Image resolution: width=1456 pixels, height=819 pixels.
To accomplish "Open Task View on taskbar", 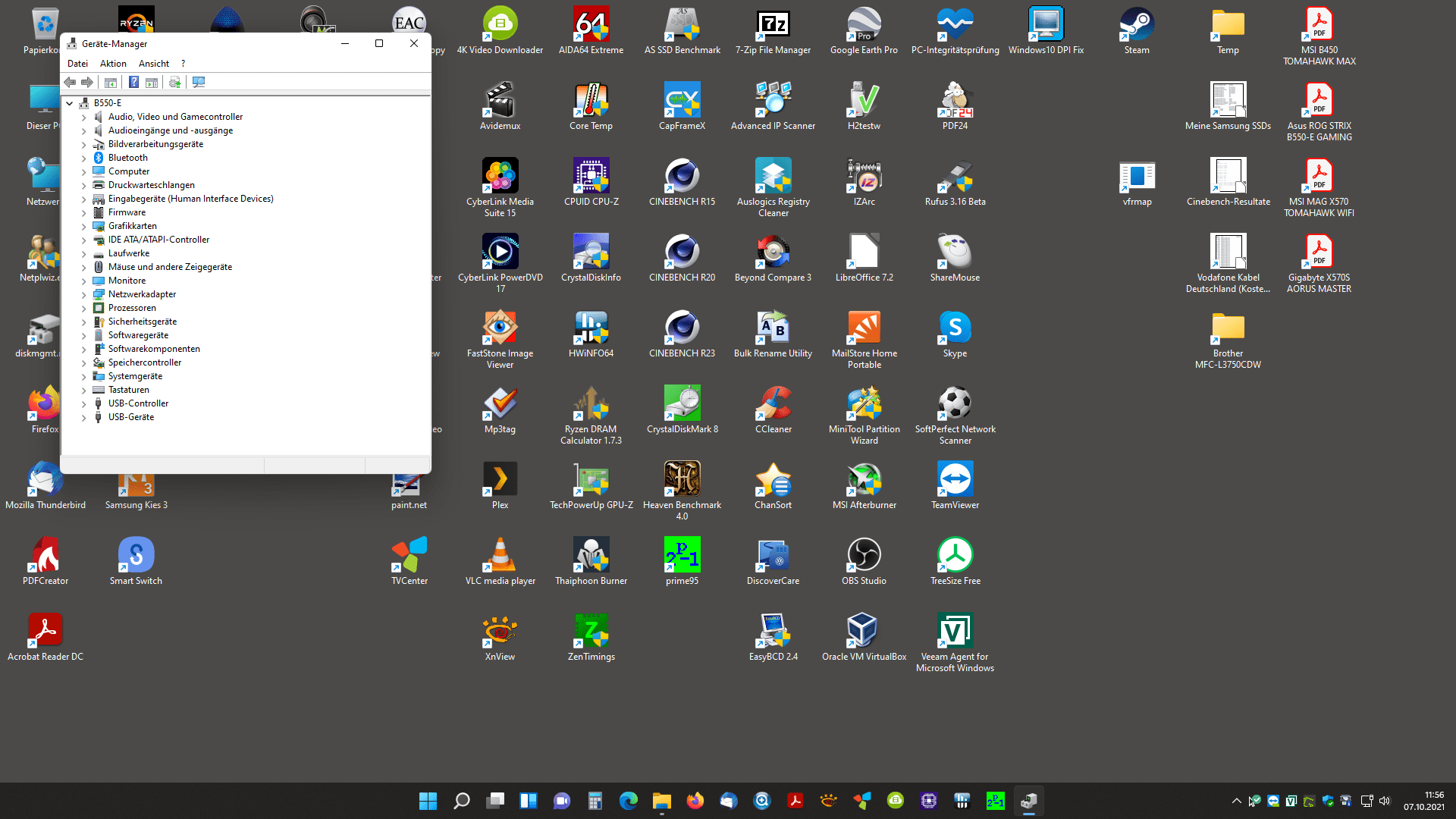I will pos(495,801).
